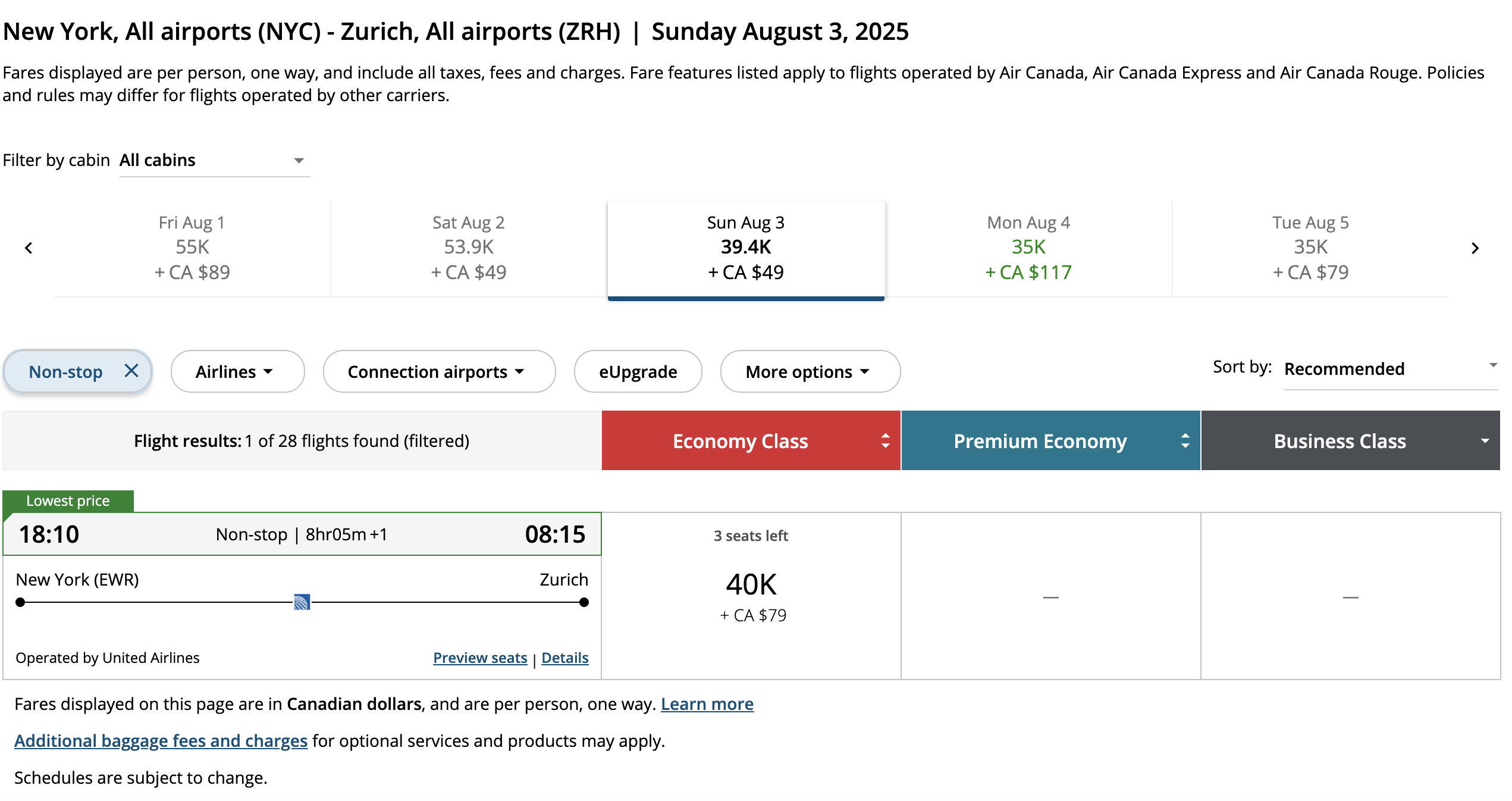Select the Sat Aug 2 date tab
Screen dimensions: 1512x801
click(469, 248)
